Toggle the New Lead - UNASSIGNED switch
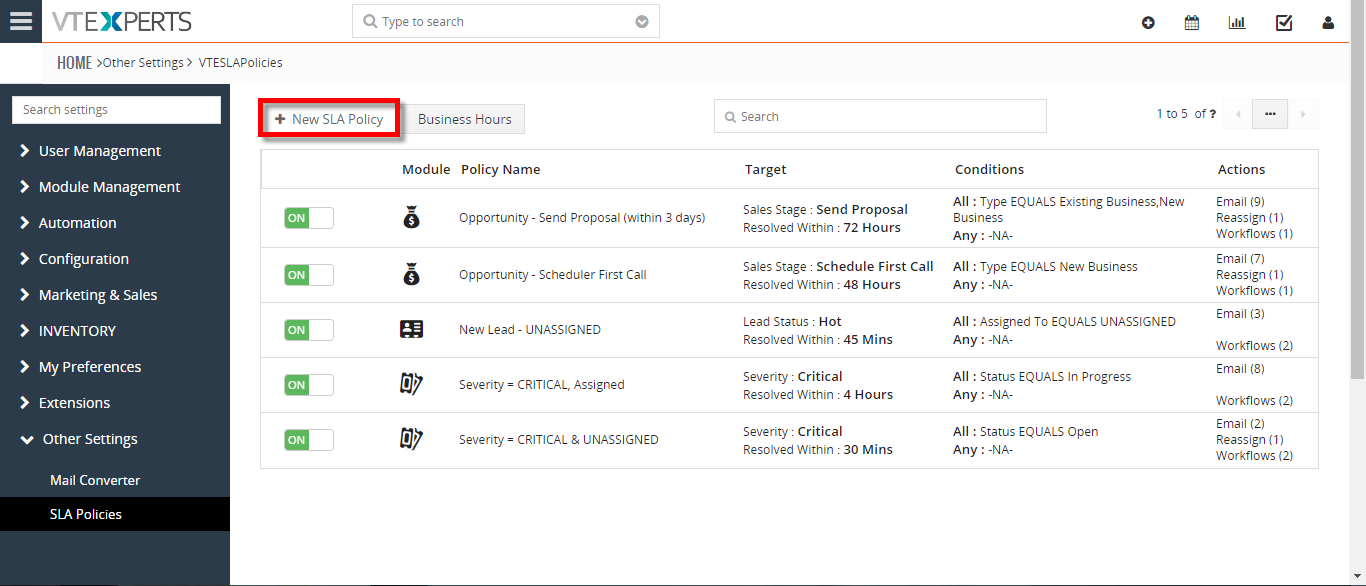 click(x=309, y=330)
